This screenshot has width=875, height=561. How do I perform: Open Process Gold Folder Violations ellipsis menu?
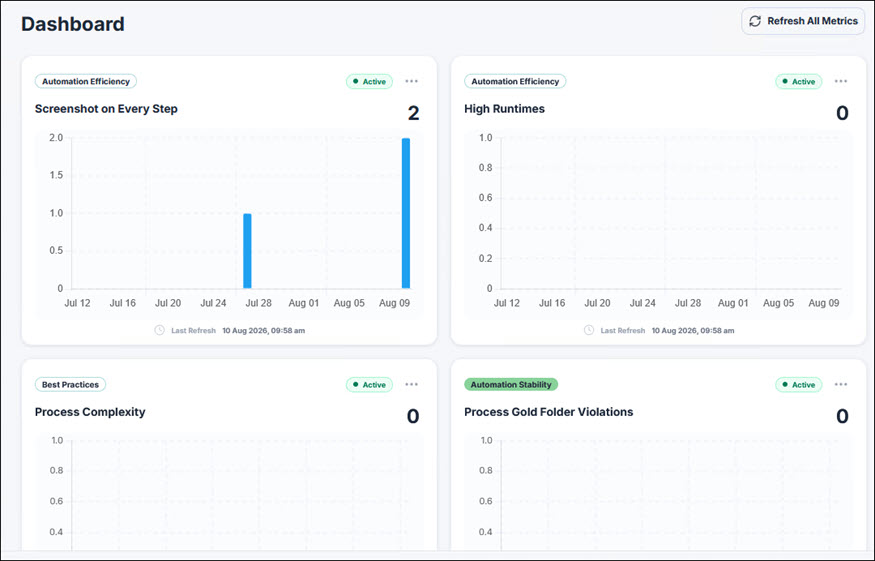click(841, 385)
